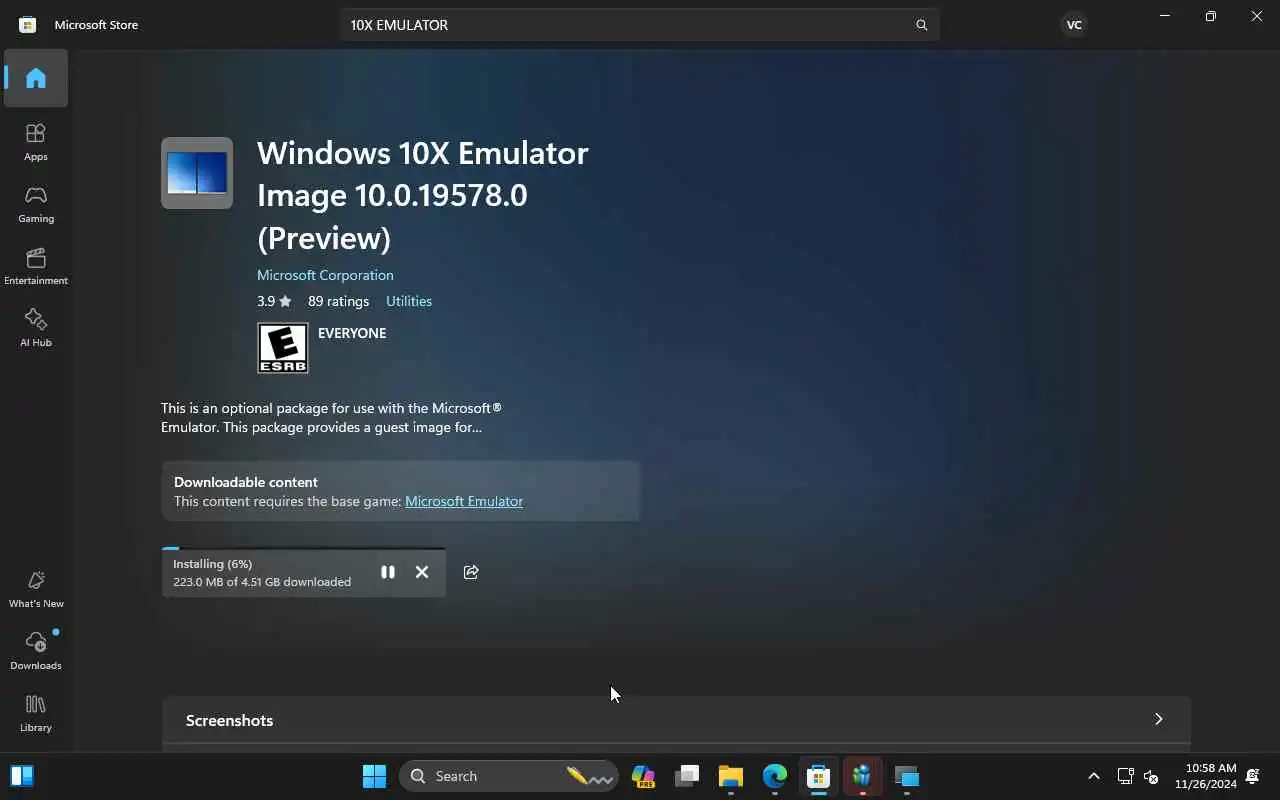Open the Windows Start menu
The width and height of the screenshot is (1280, 800).
point(375,776)
